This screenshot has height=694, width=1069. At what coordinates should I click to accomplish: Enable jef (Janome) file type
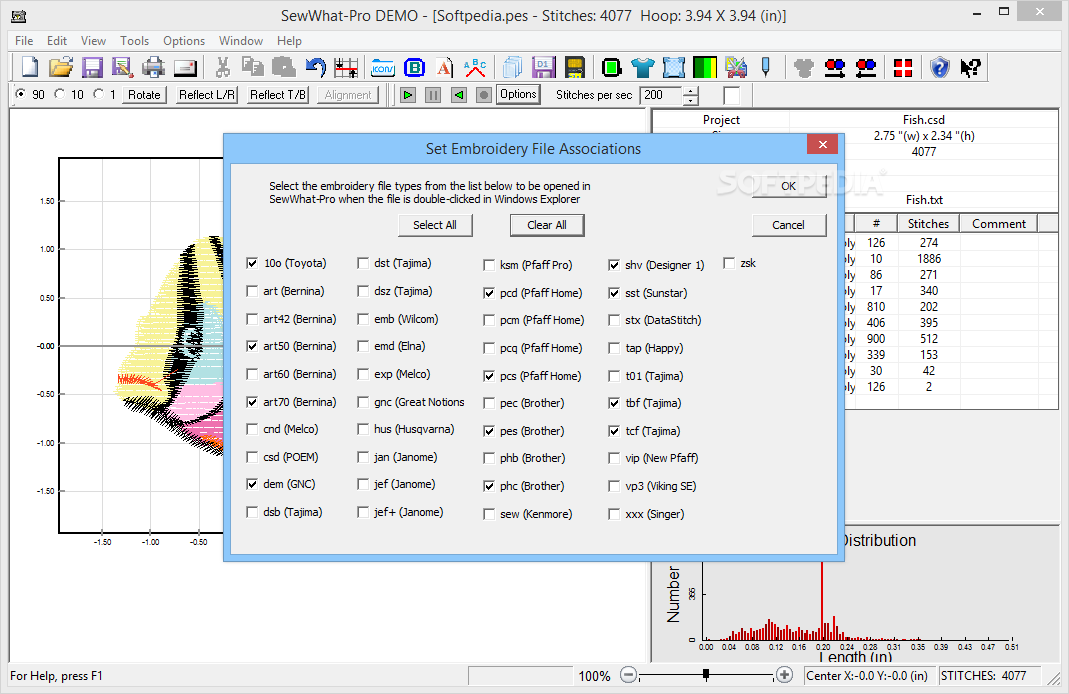point(363,484)
